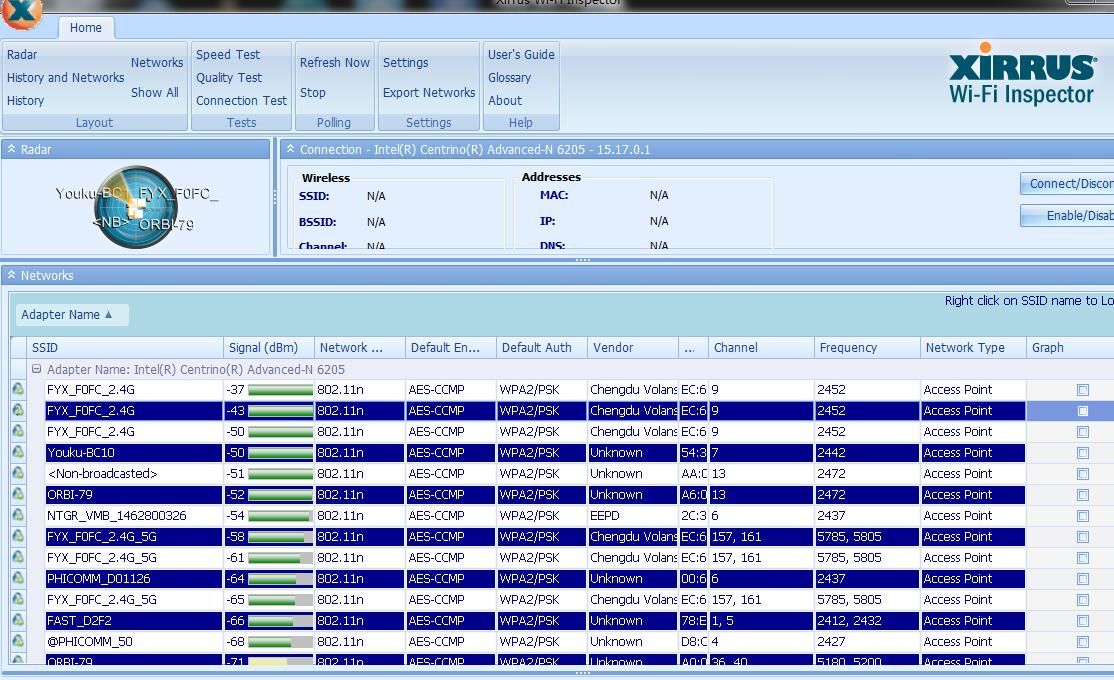
Task: Select History layout option
Action: 26,101
